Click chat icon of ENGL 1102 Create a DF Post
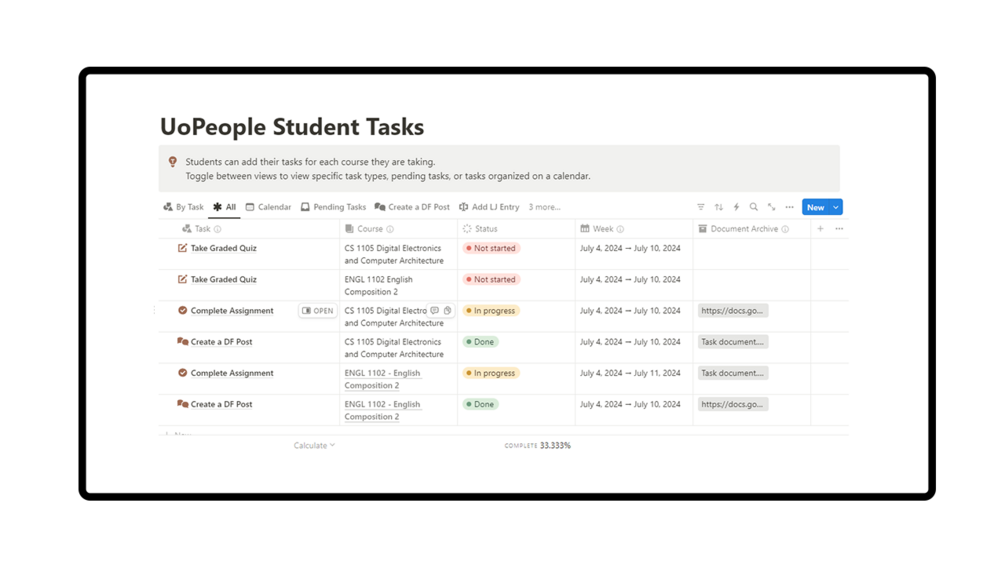This screenshot has height=565, width=1005. [183, 404]
